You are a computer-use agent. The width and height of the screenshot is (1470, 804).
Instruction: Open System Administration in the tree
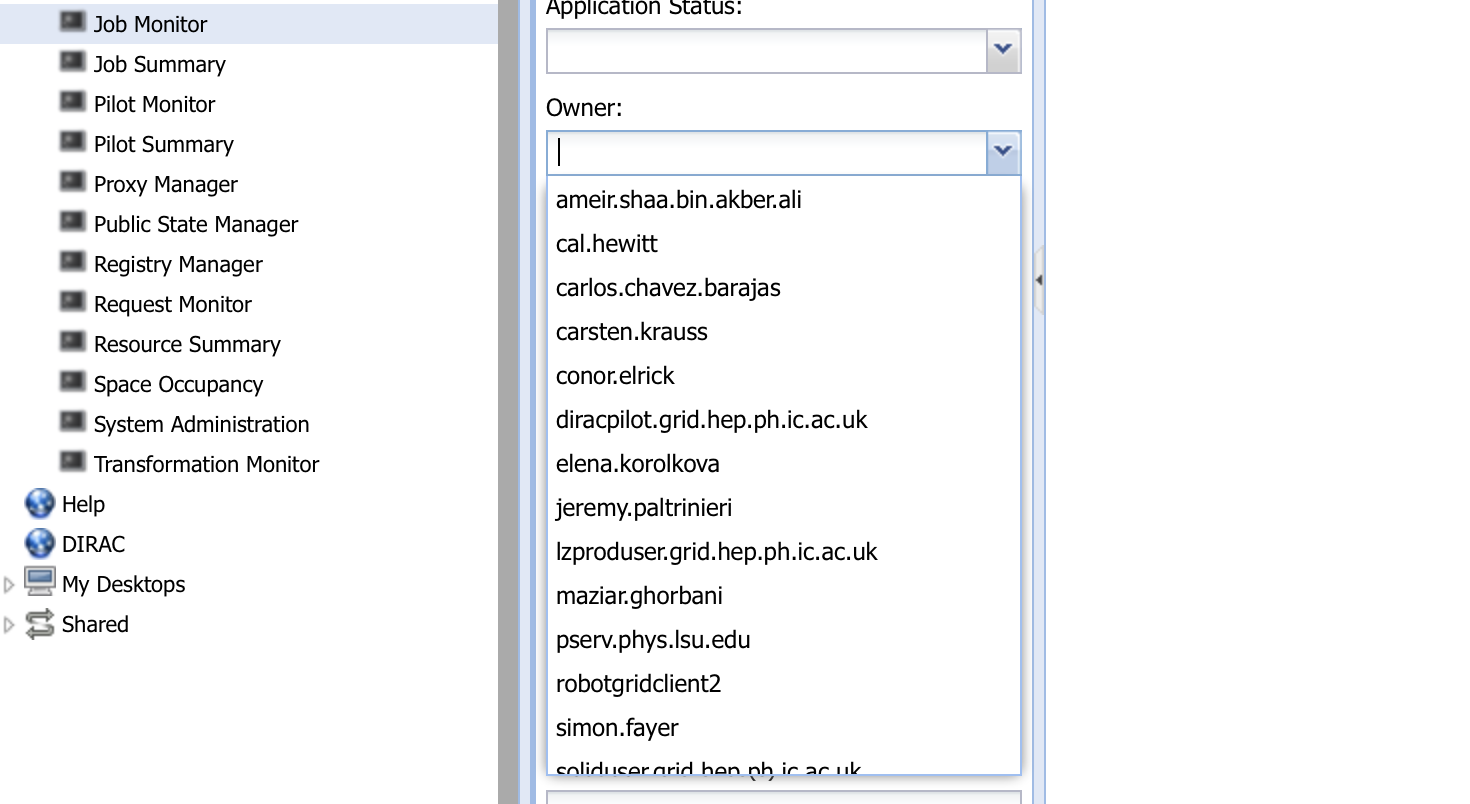click(x=201, y=424)
